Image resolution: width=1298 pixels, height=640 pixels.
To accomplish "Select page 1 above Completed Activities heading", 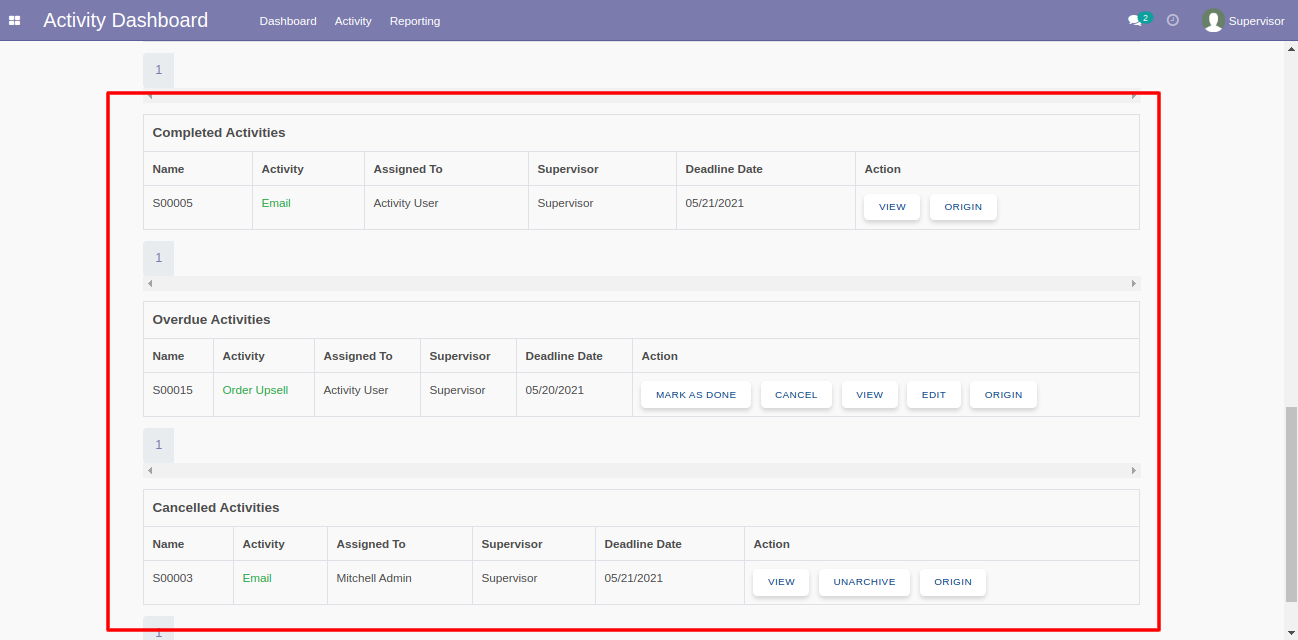I will coord(158,70).
